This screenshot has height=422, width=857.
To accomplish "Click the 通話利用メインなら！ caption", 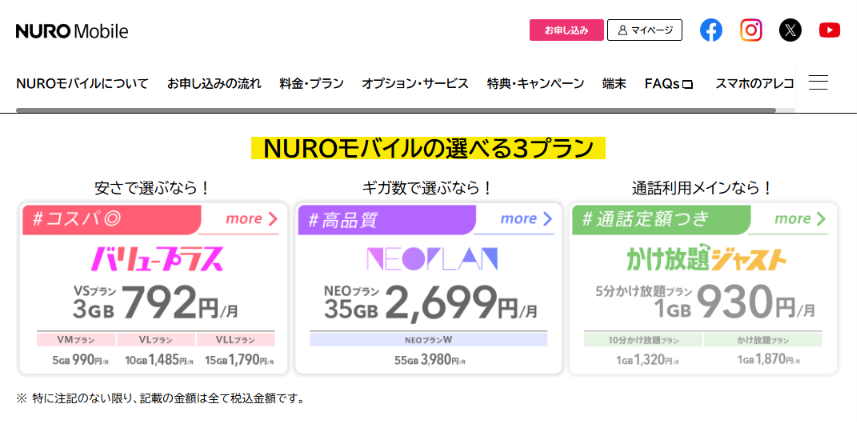I will coord(702,189).
